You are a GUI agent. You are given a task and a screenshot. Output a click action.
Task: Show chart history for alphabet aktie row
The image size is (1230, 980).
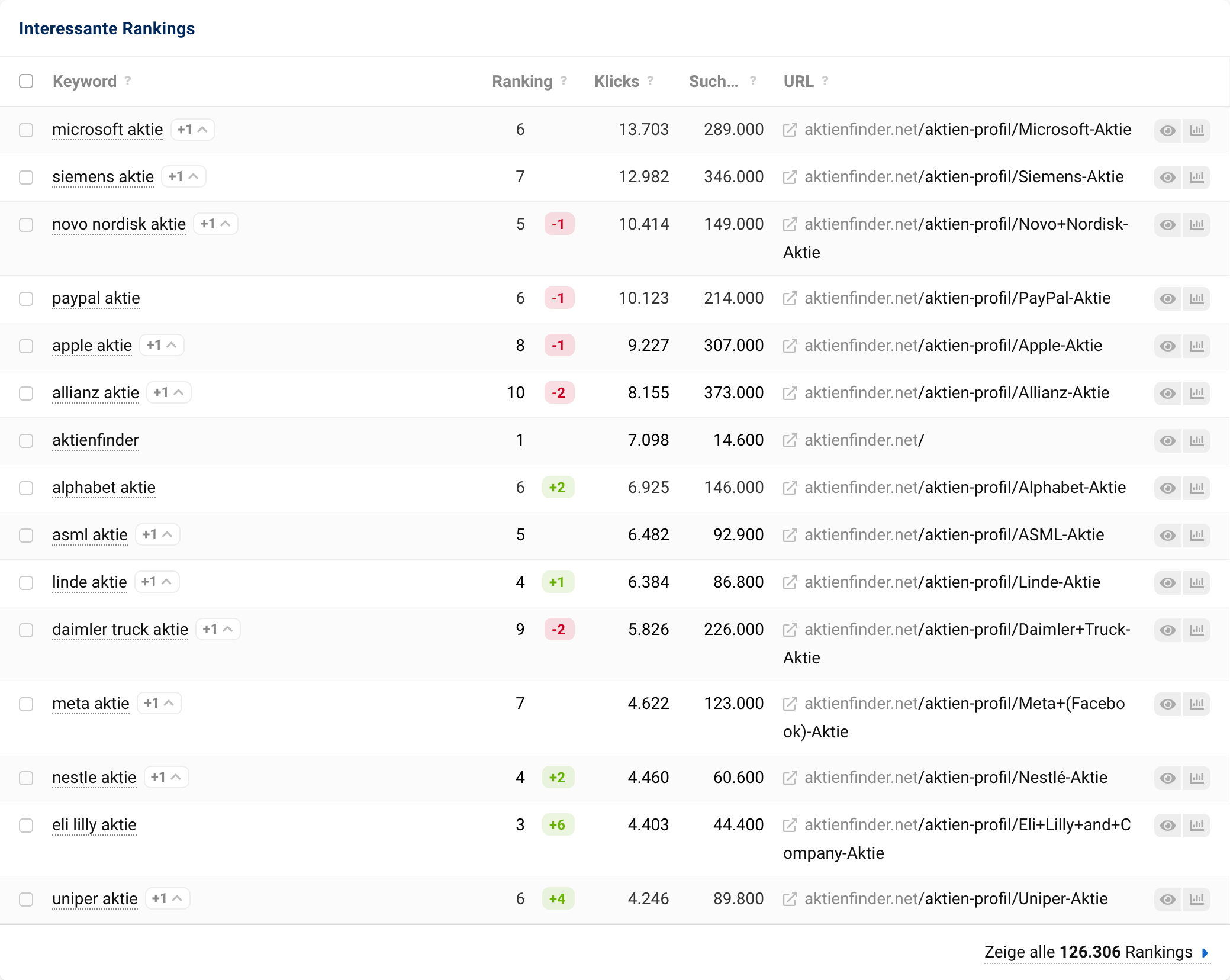pyautogui.click(x=1197, y=488)
